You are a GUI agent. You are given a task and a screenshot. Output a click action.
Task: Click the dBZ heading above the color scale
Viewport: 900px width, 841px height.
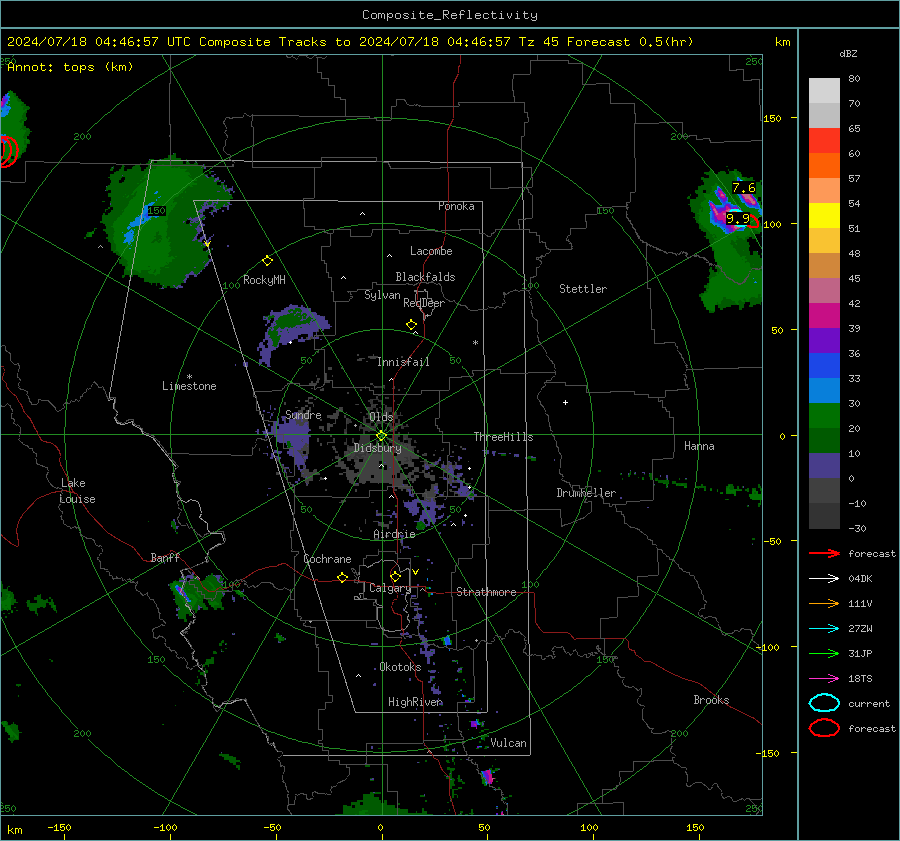point(848,53)
